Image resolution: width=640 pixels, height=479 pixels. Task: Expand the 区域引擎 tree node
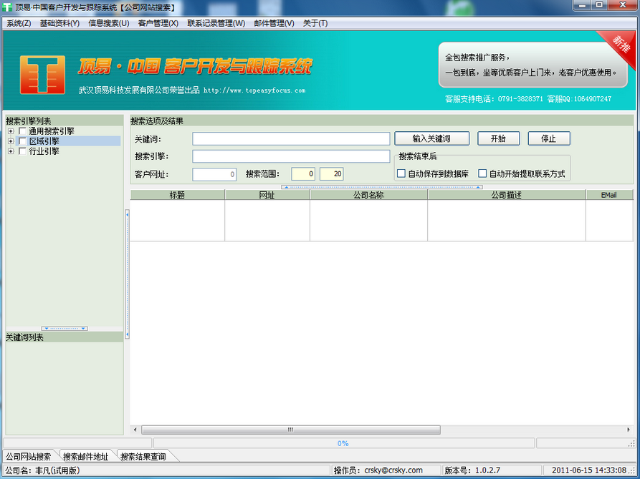tap(10, 141)
